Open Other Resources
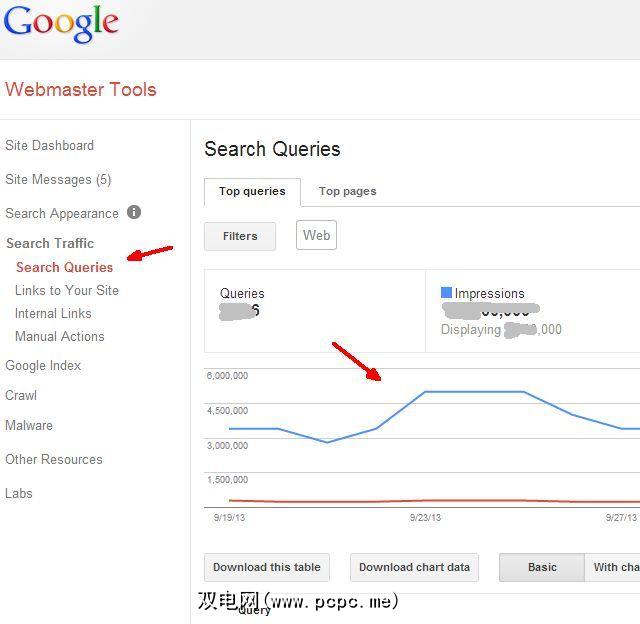Image resolution: width=640 pixels, height=624 pixels. (53, 460)
